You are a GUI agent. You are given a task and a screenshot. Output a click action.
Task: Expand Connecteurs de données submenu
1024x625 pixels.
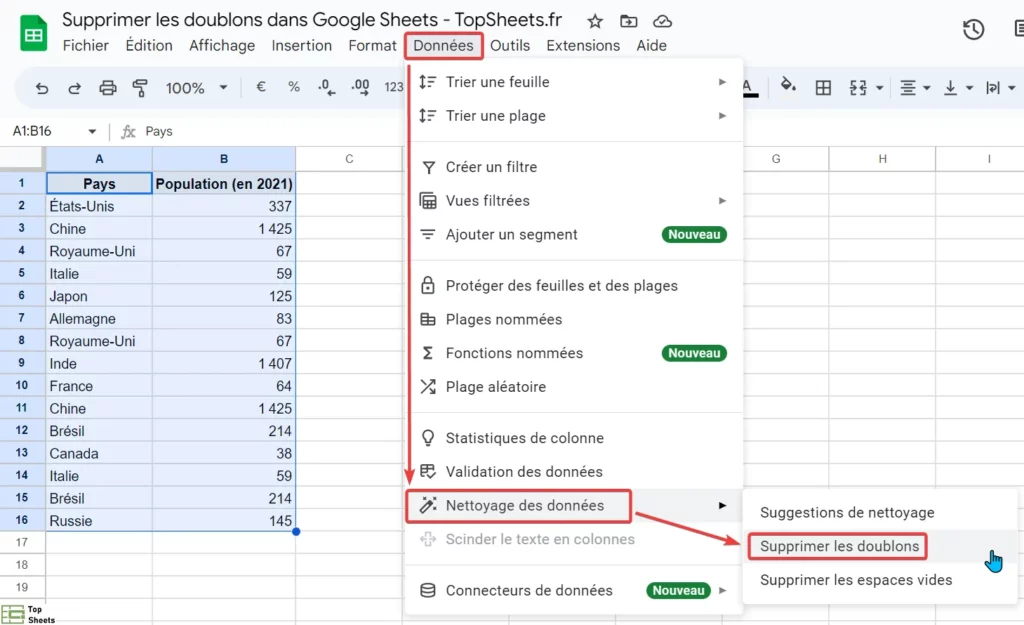(573, 590)
